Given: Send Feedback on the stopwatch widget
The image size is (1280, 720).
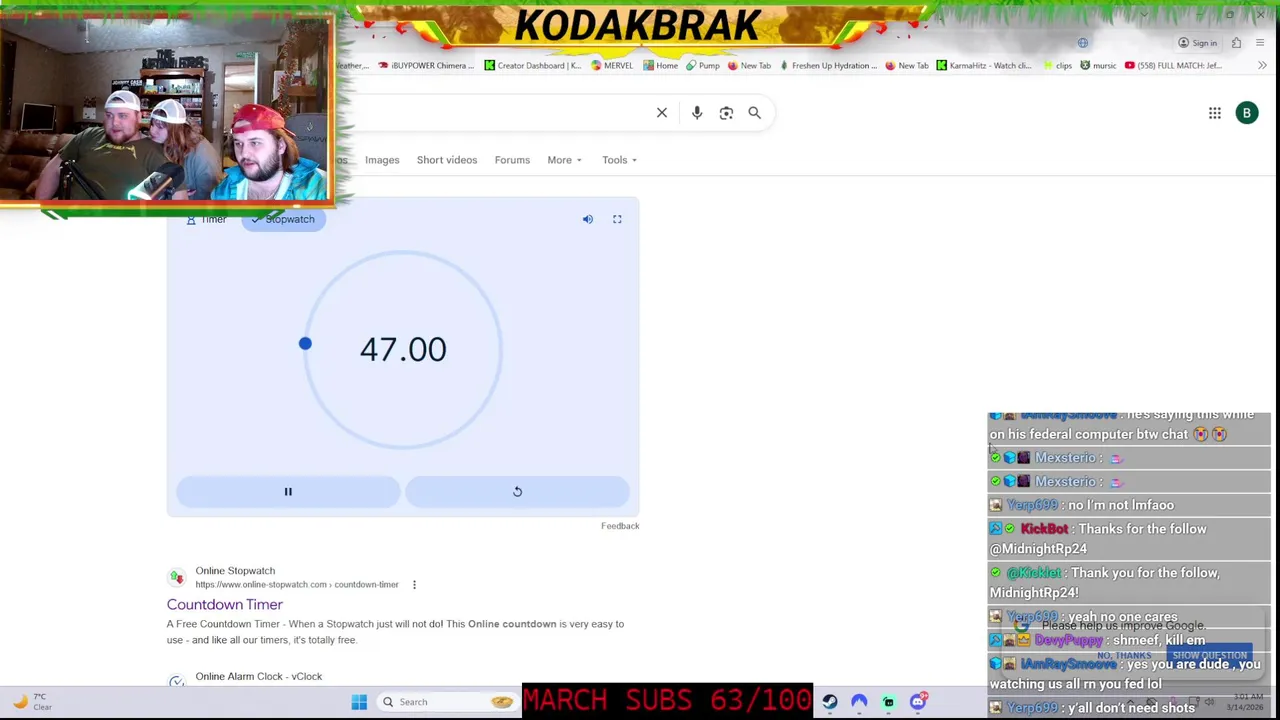Looking at the screenshot, I should pyautogui.click(x=620, y=526).
